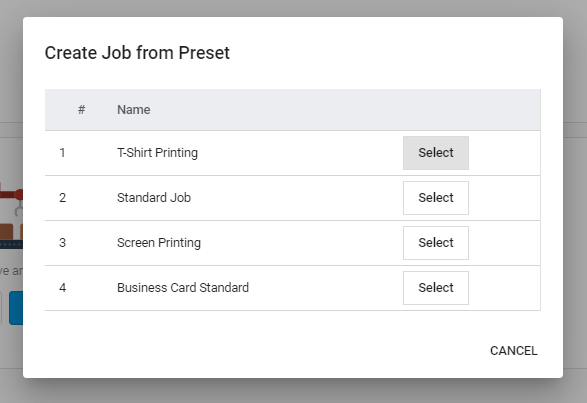Image resolution: width=587 pixels, height=403 pixels.
Task: Click row number 1 in the table
Action: (62, 153)
